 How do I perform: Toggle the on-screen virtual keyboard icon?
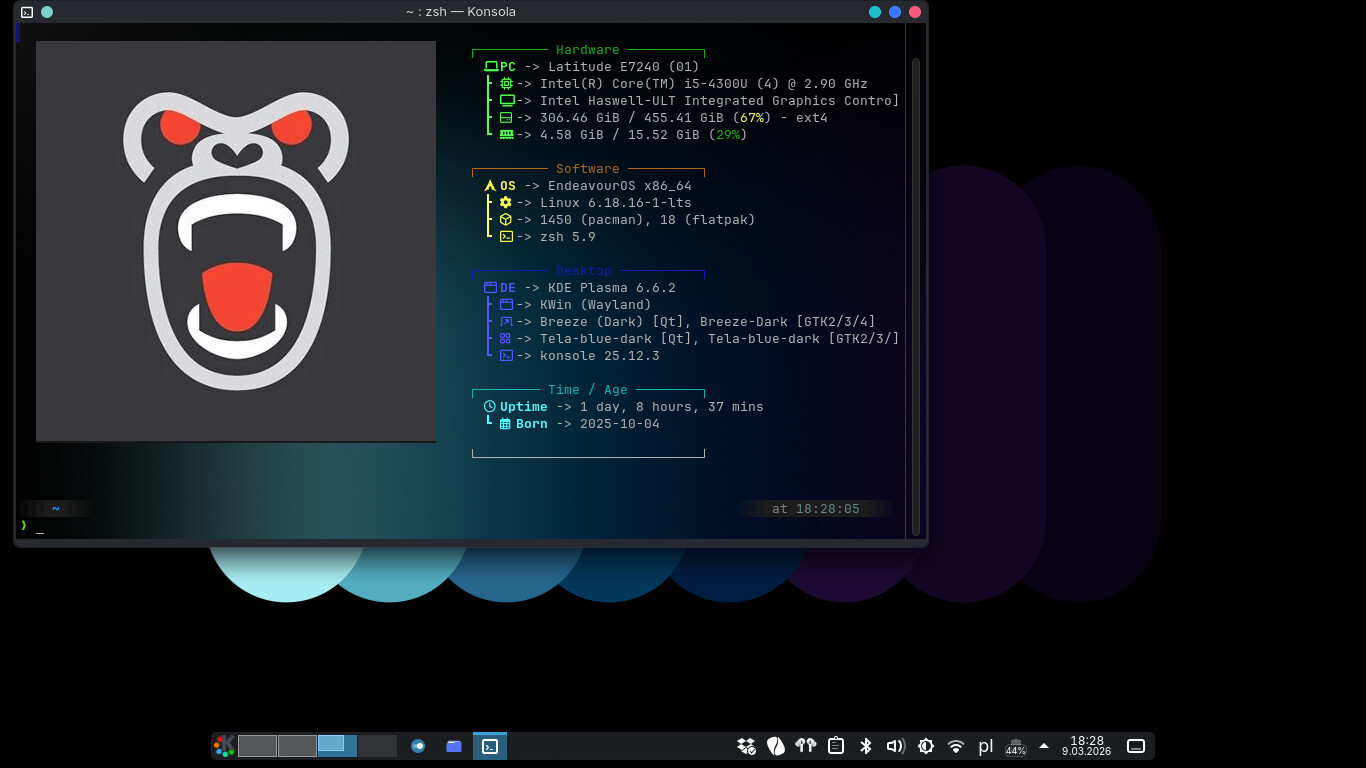click(1136, 746)
